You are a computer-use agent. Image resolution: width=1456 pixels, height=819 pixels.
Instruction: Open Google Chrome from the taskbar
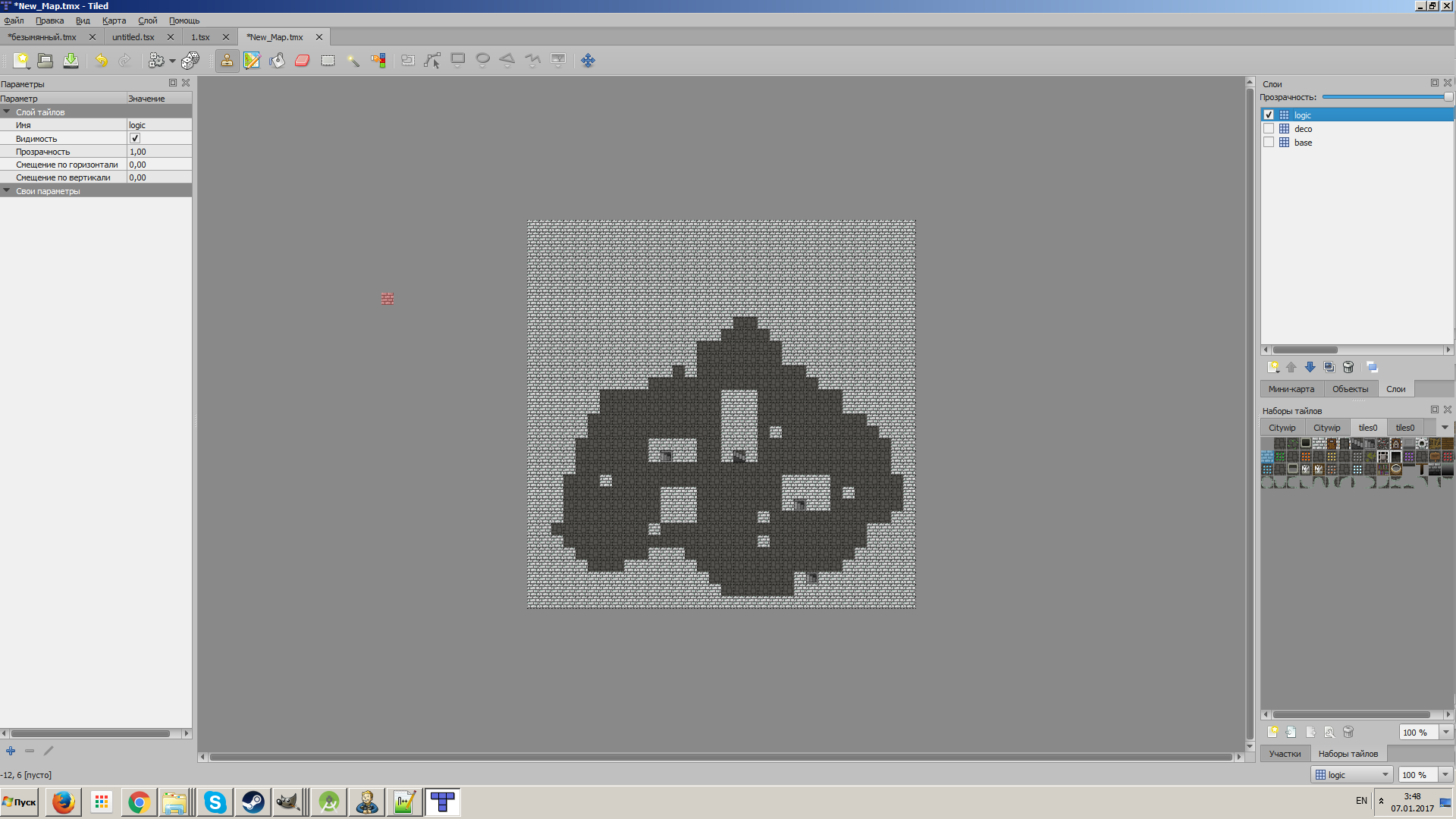coord(139,802)
